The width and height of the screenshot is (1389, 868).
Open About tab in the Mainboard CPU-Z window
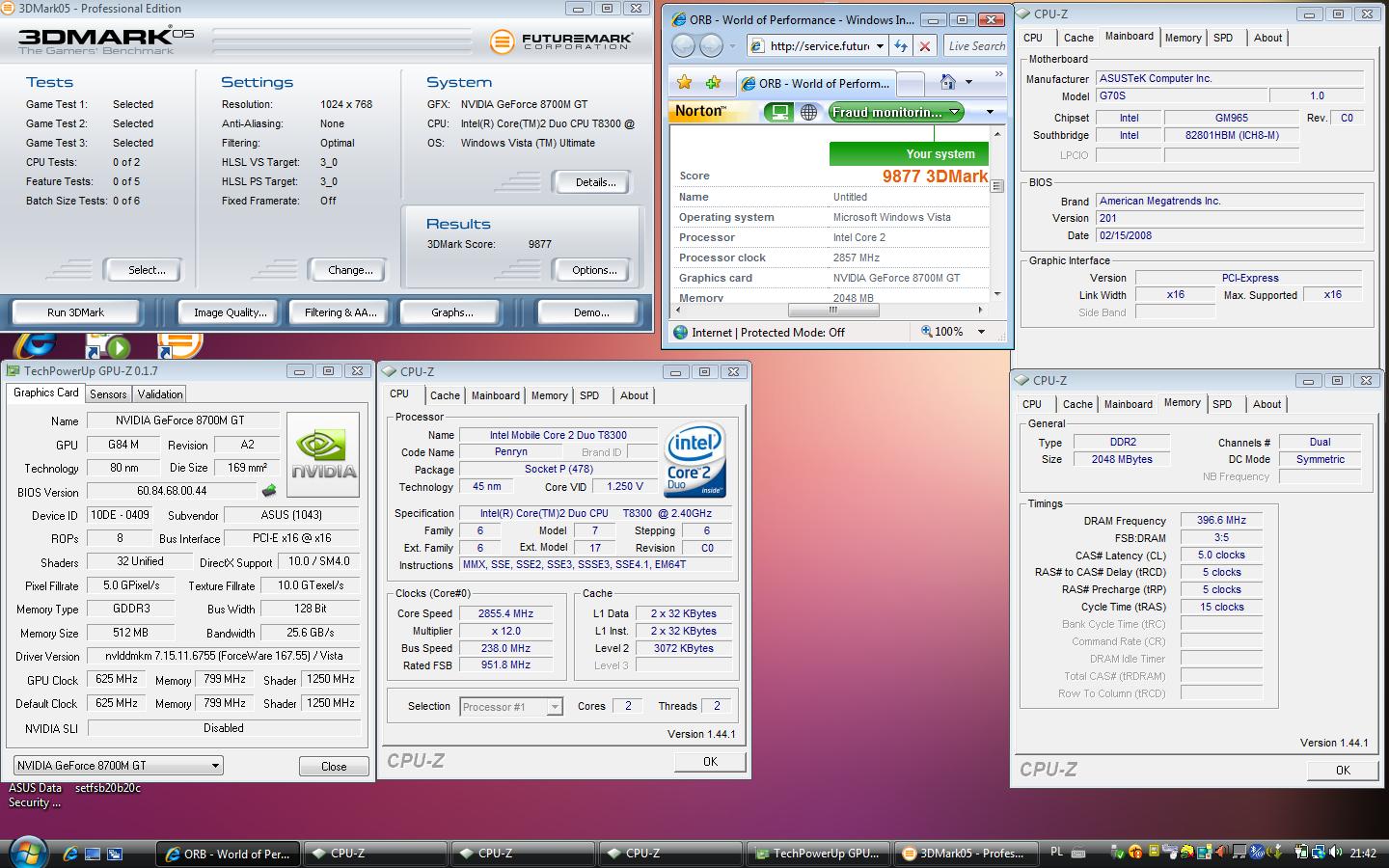coord(1267,38)
